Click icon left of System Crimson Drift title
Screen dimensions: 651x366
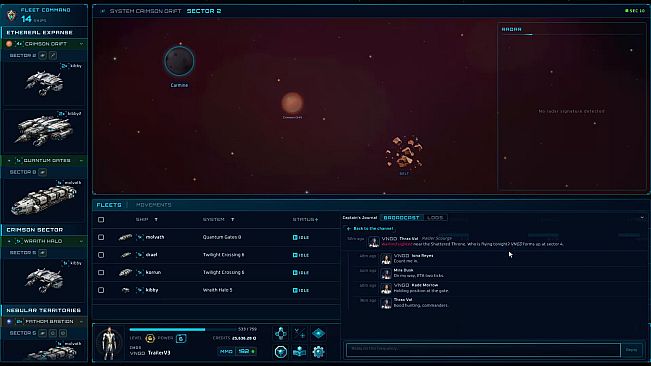click(x=103, y=11)
